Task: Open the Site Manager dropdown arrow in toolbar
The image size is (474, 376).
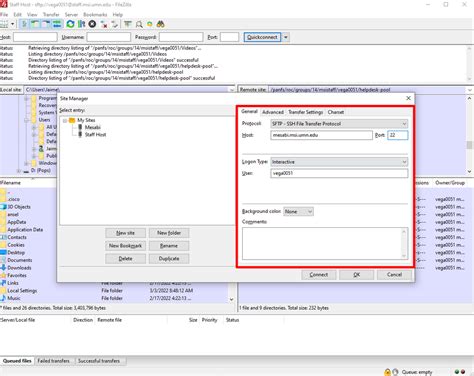Action: [x=13, y=24]
